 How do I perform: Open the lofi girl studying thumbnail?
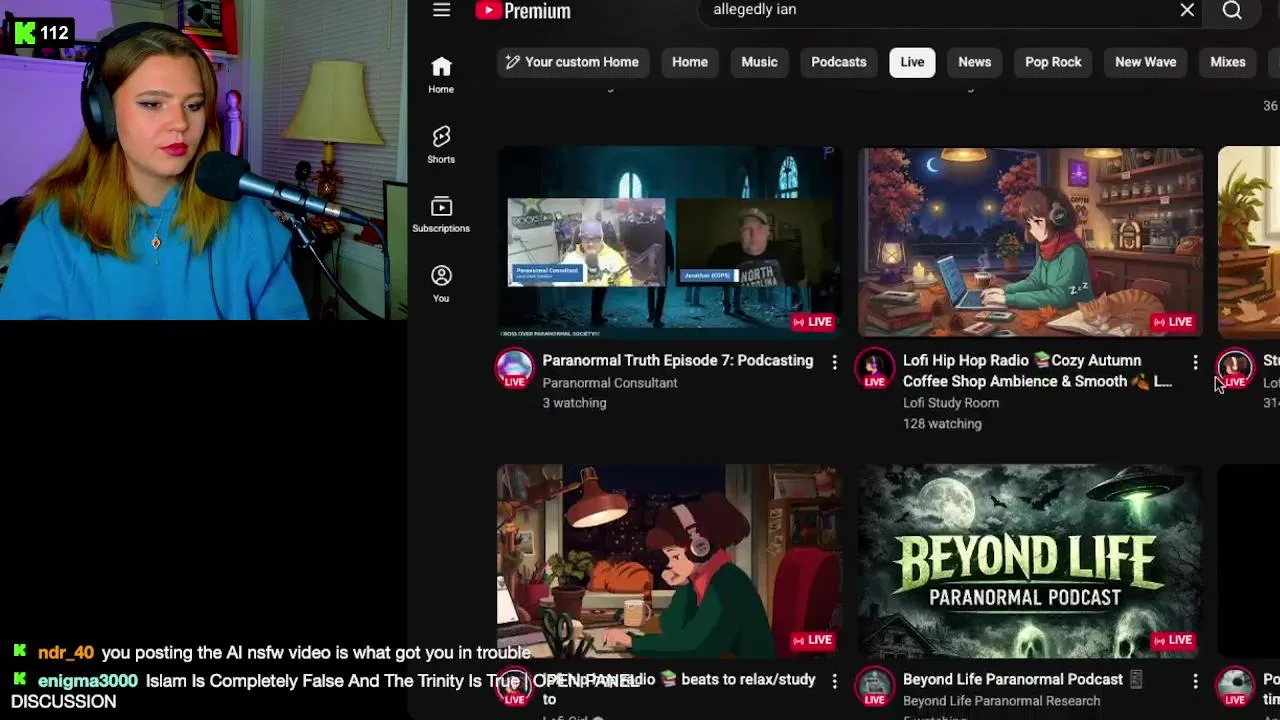[x=669, y=560]
